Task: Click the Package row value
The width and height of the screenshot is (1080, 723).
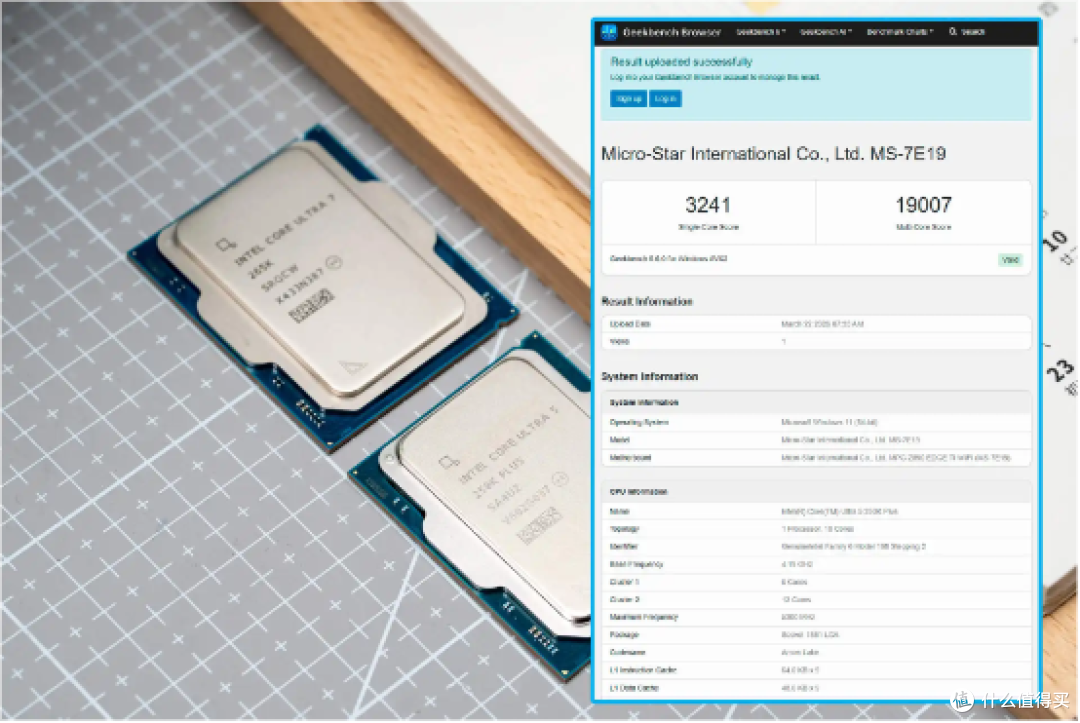Action: coord(810,636)
